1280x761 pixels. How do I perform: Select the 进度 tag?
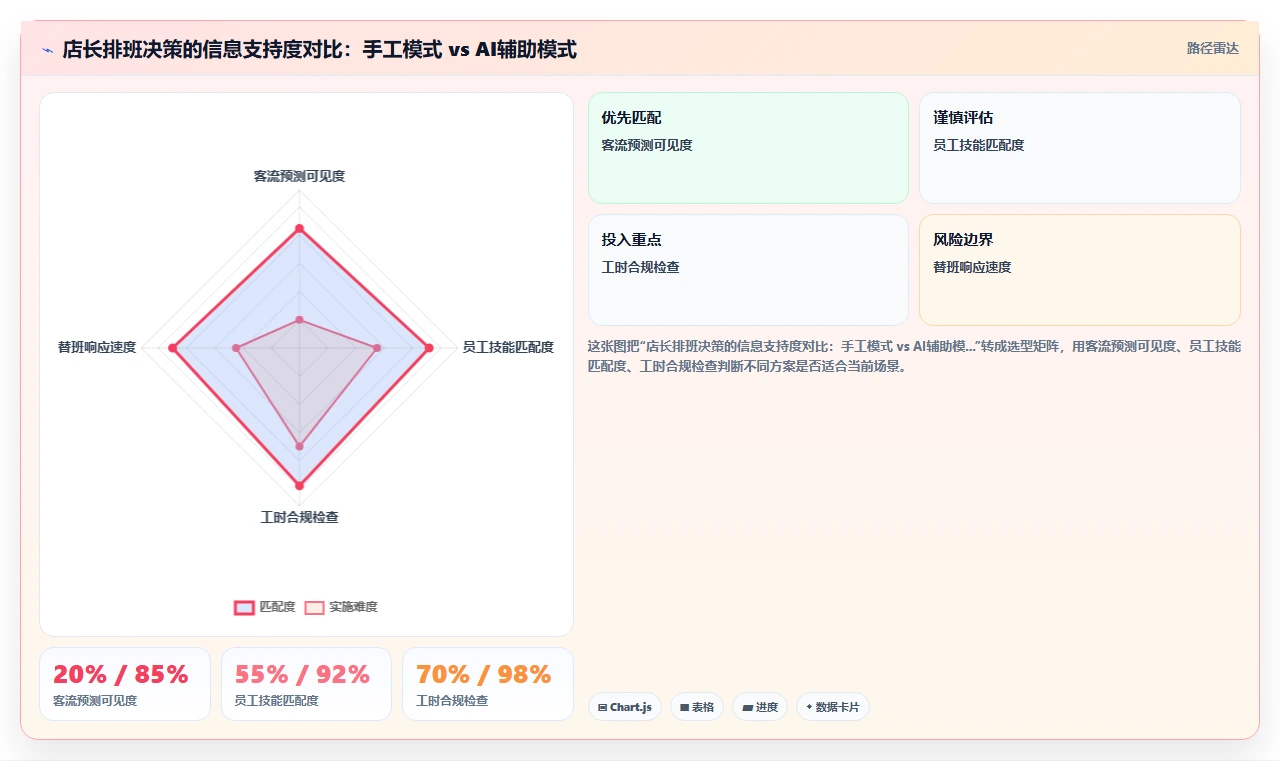tap(759, 707)
